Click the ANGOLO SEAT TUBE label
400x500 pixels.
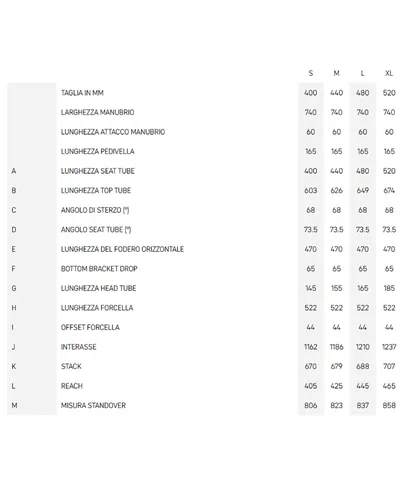point(96,230)
